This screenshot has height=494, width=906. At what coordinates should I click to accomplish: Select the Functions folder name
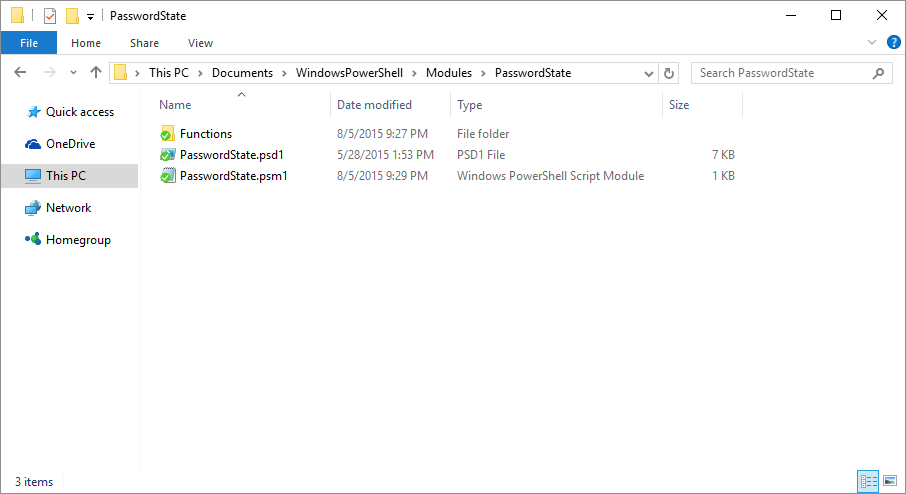(x=206, y=133)
